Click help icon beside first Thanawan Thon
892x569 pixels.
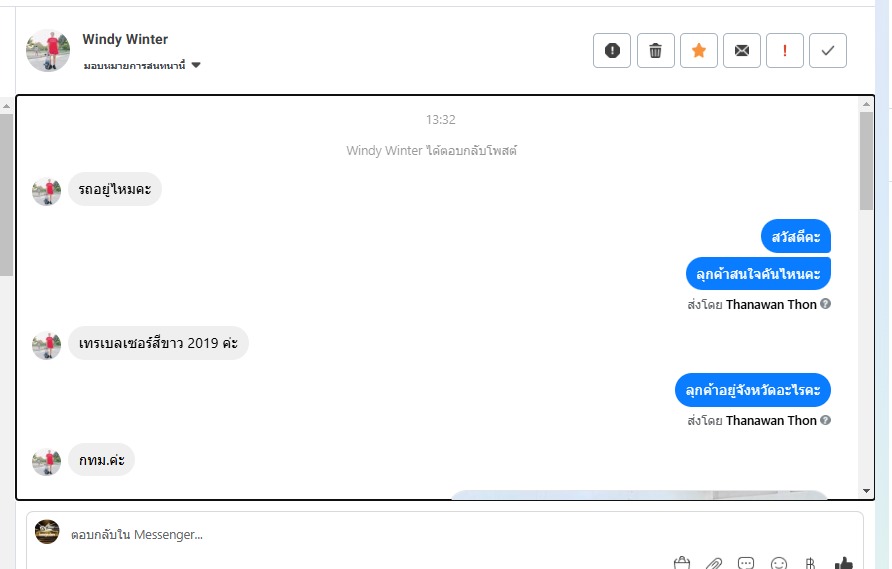pyautogui.click(x=825, y=304)
